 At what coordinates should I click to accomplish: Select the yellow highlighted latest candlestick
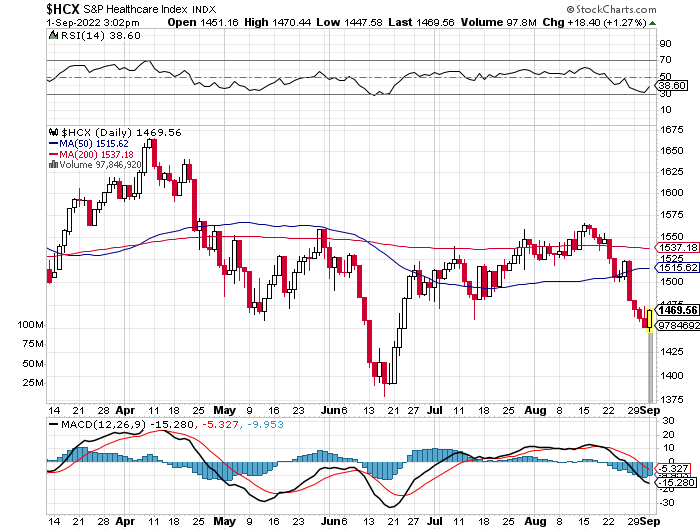click(650, 320)
